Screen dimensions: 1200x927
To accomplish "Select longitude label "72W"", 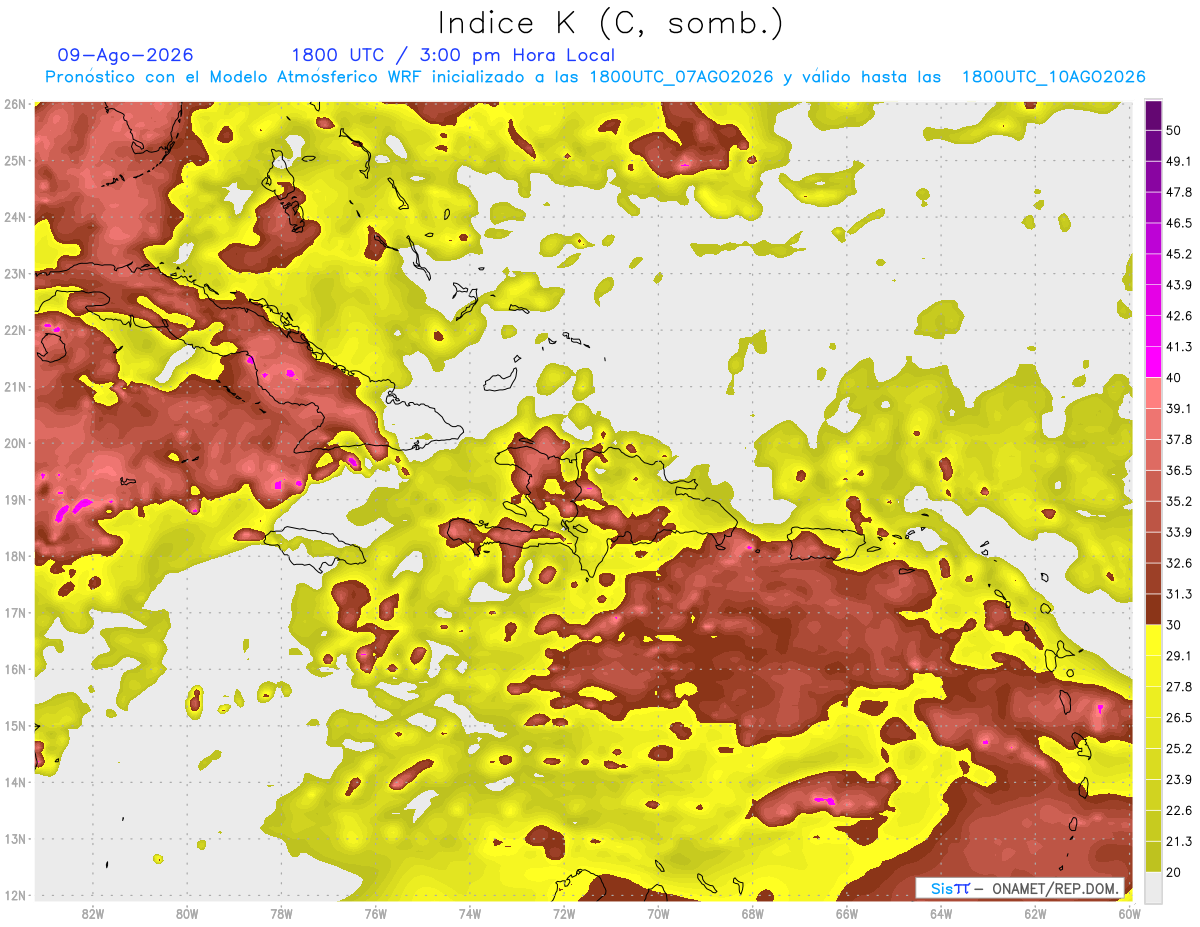I will click(564, 913).
